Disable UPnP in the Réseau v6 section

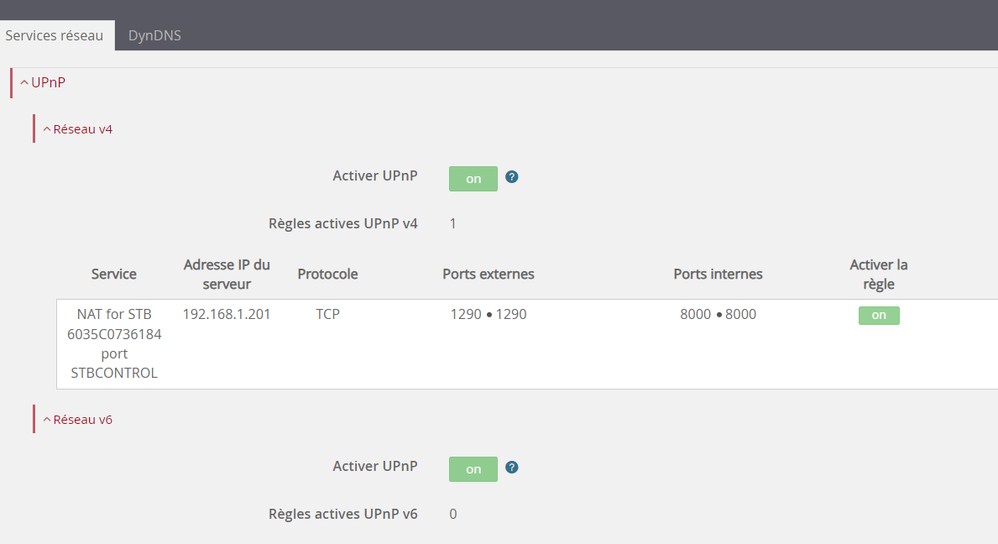473,469
